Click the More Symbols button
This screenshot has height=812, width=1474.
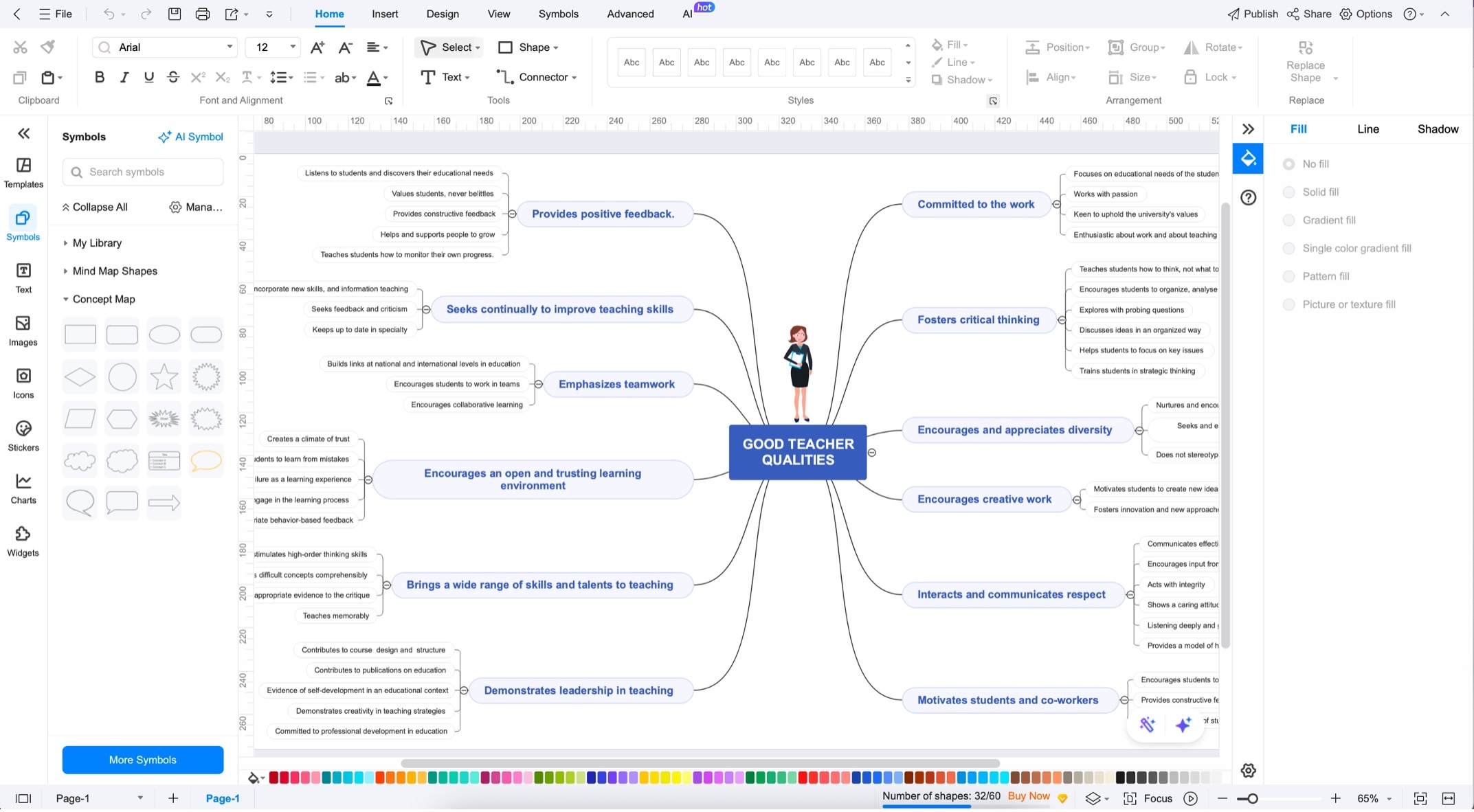pos(143,760)
